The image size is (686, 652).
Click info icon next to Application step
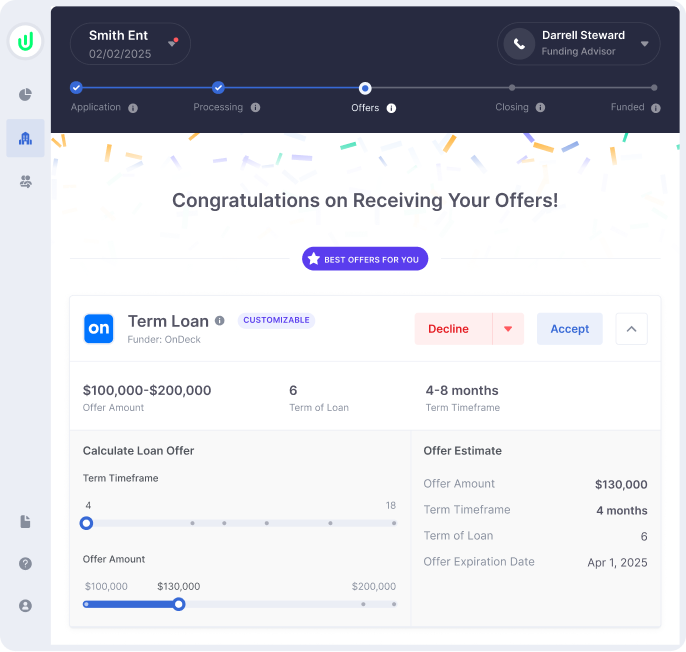(x=133, y=108)
